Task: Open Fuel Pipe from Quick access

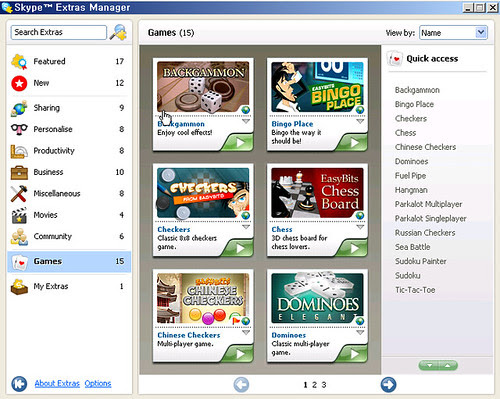Action: point(410,176)
